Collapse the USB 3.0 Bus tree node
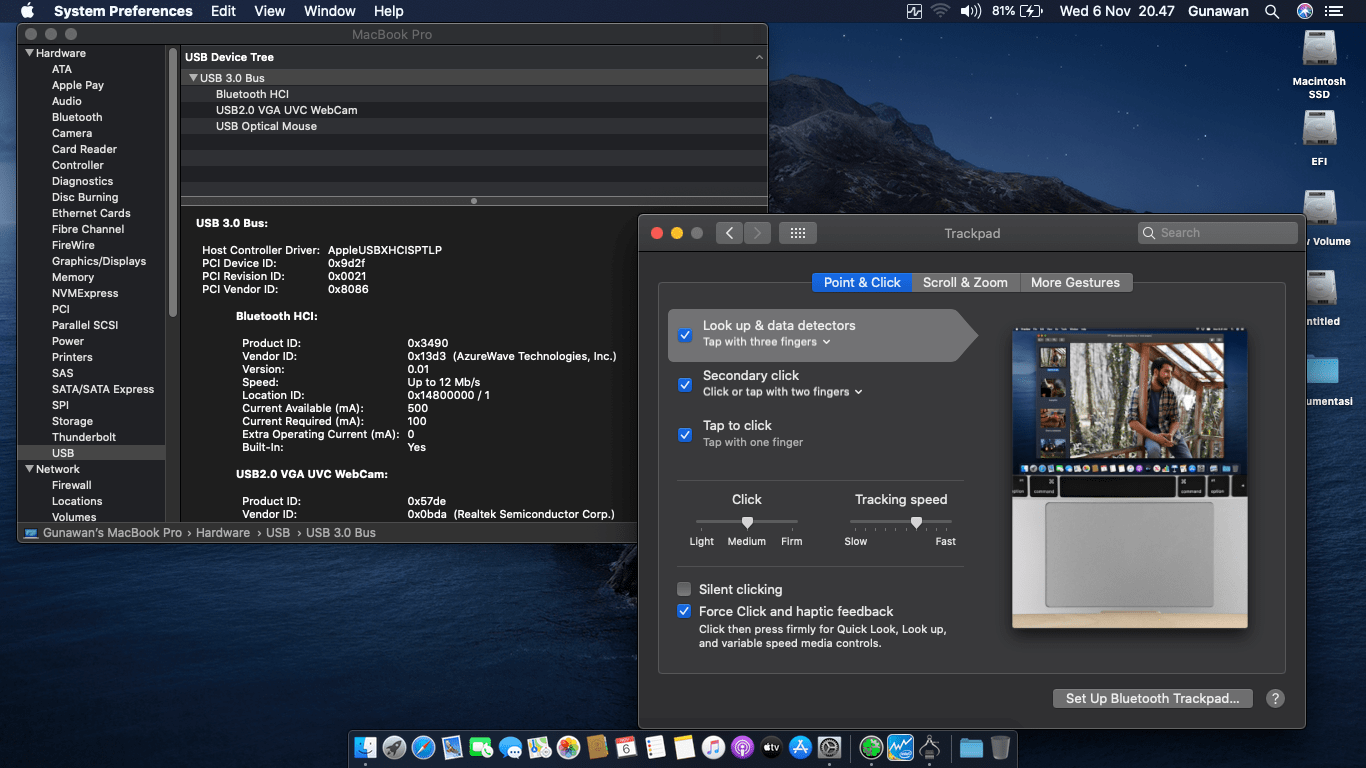Screen dimensions: 1366x768 [x=193, y=78]
